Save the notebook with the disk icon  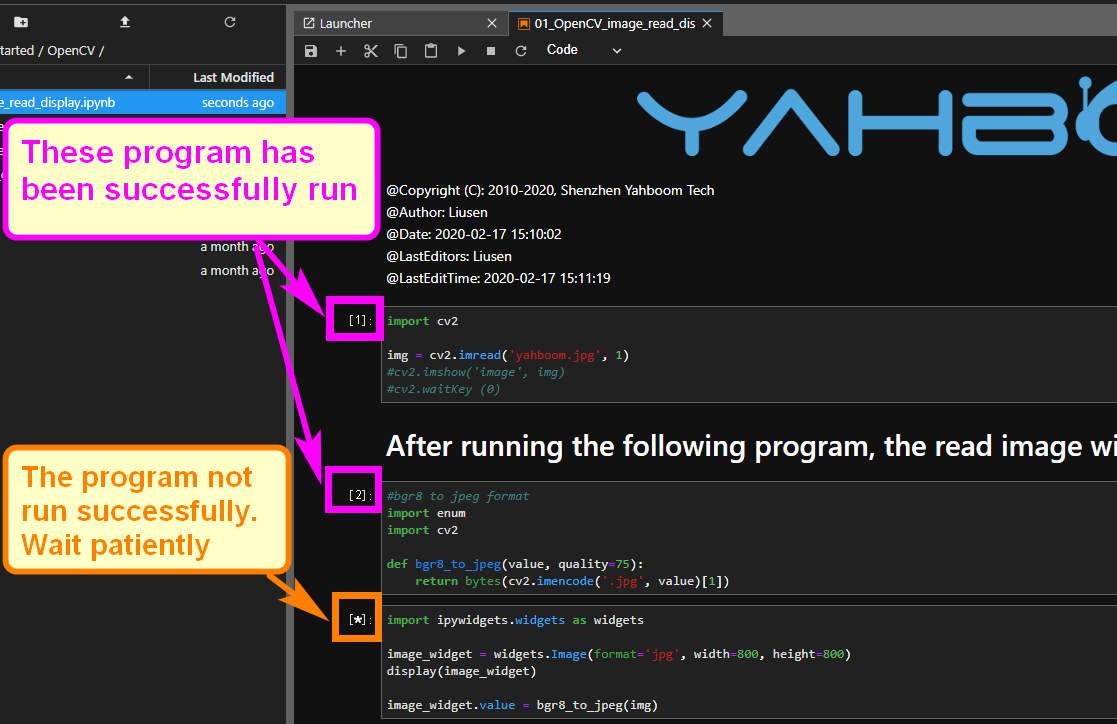pos(311,51)
